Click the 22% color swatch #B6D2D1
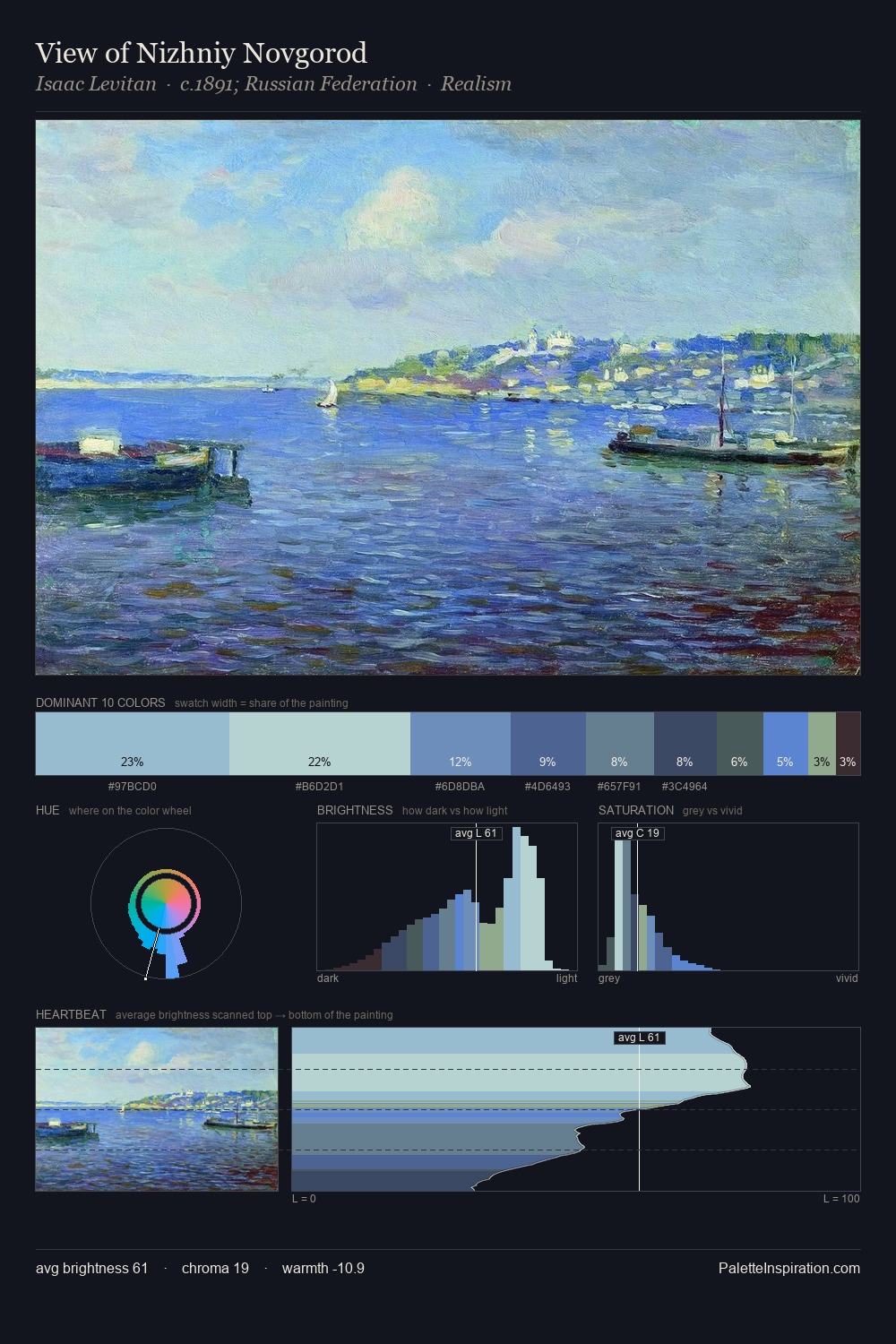This screenshot has width=896, height=1344. click(320, 743)
